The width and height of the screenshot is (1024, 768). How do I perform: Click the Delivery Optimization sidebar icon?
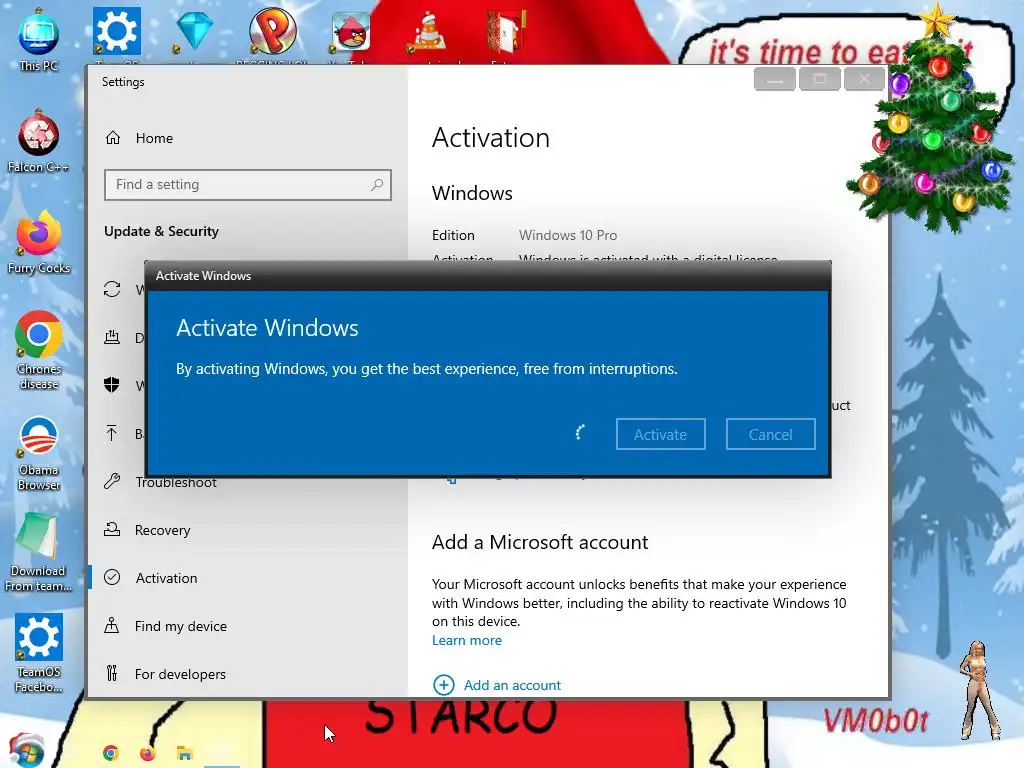coord(112,337)
